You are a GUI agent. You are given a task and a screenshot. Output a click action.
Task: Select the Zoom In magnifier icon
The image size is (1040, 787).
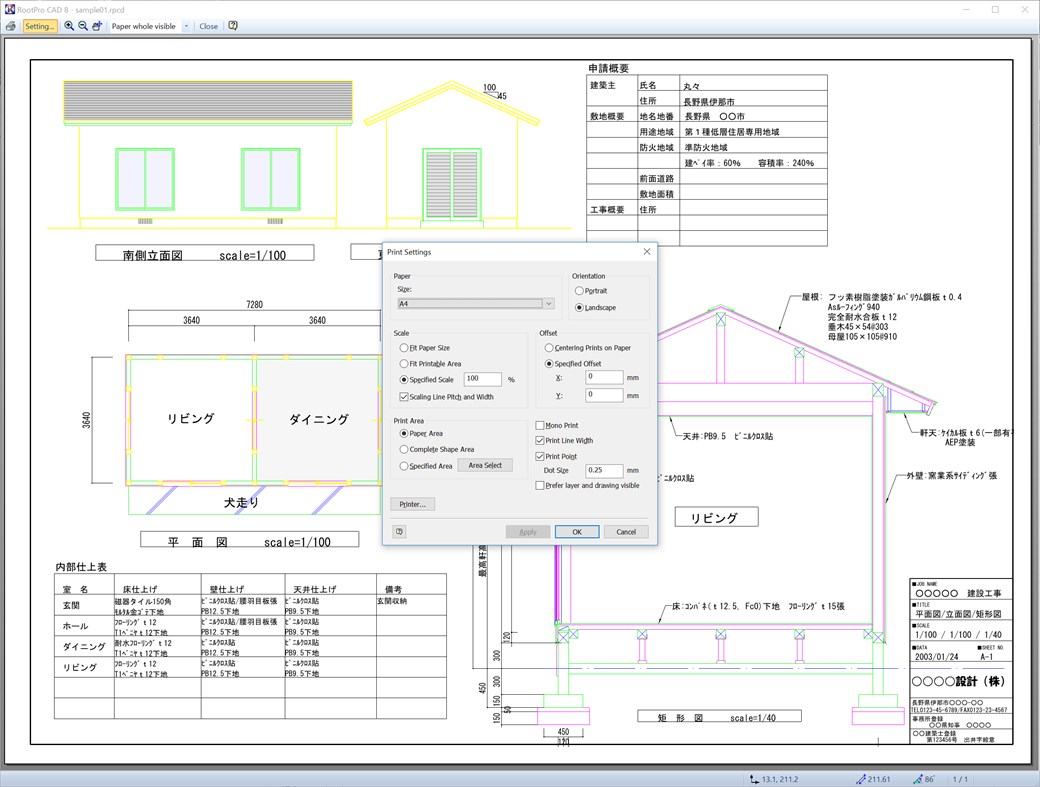pos(69,26)
